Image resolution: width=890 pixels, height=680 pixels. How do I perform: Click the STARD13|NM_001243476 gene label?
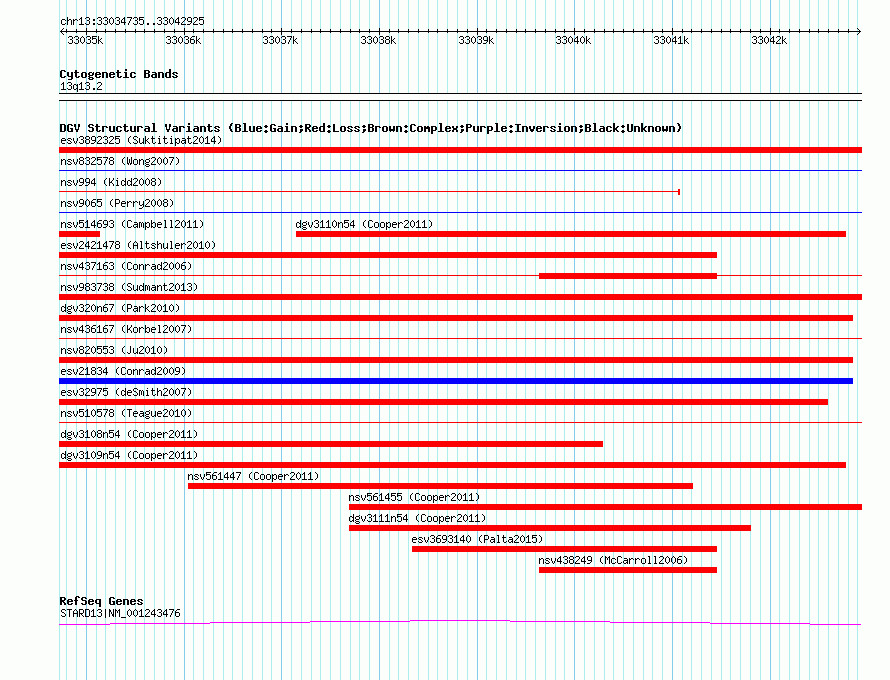pos(120,614)
